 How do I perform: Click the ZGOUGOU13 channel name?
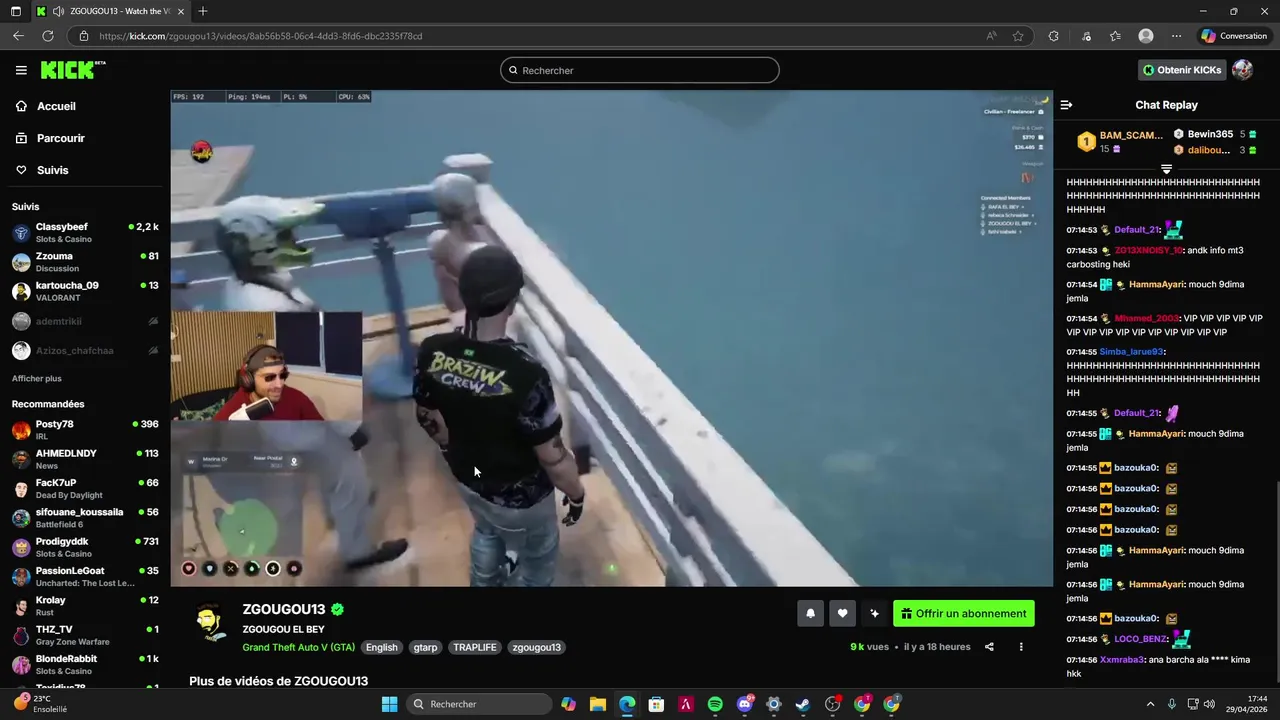(284, 609)
